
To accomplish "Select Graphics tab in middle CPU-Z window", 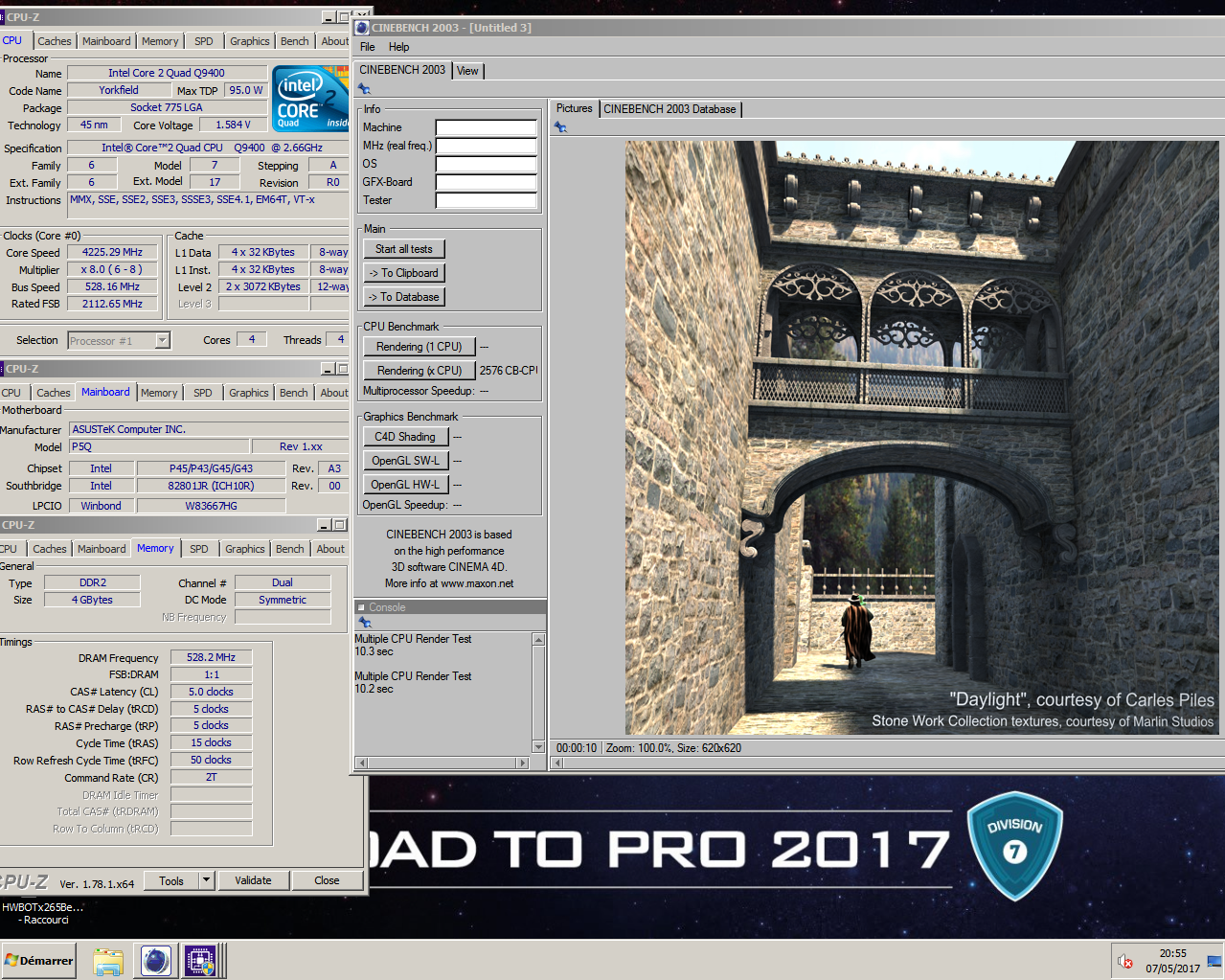I will [x=249, y=393].
